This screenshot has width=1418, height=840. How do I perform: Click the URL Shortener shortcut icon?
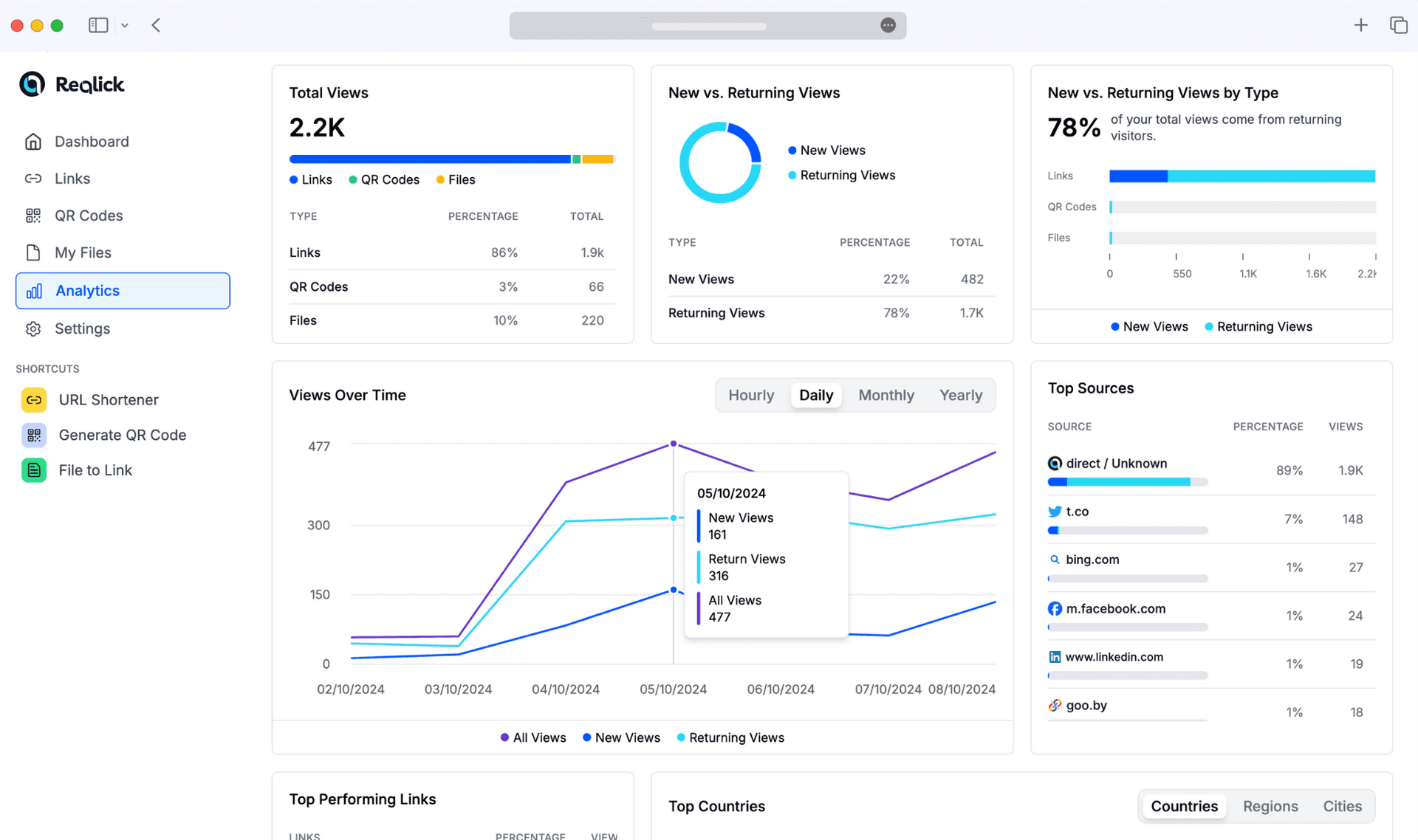(x=34, y=399)
